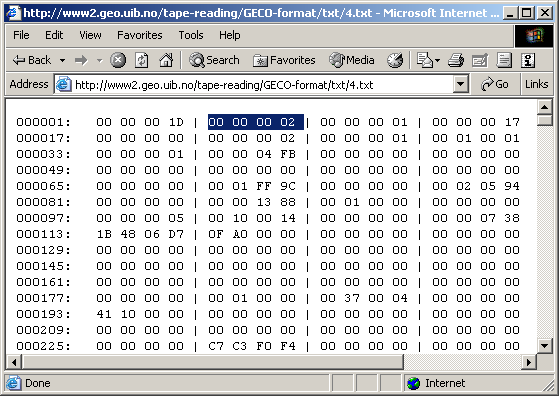Image resolution: width=559 pixels, height=396 pixels.
Task: Open the Favorites menu
Action: coord(139,35)
